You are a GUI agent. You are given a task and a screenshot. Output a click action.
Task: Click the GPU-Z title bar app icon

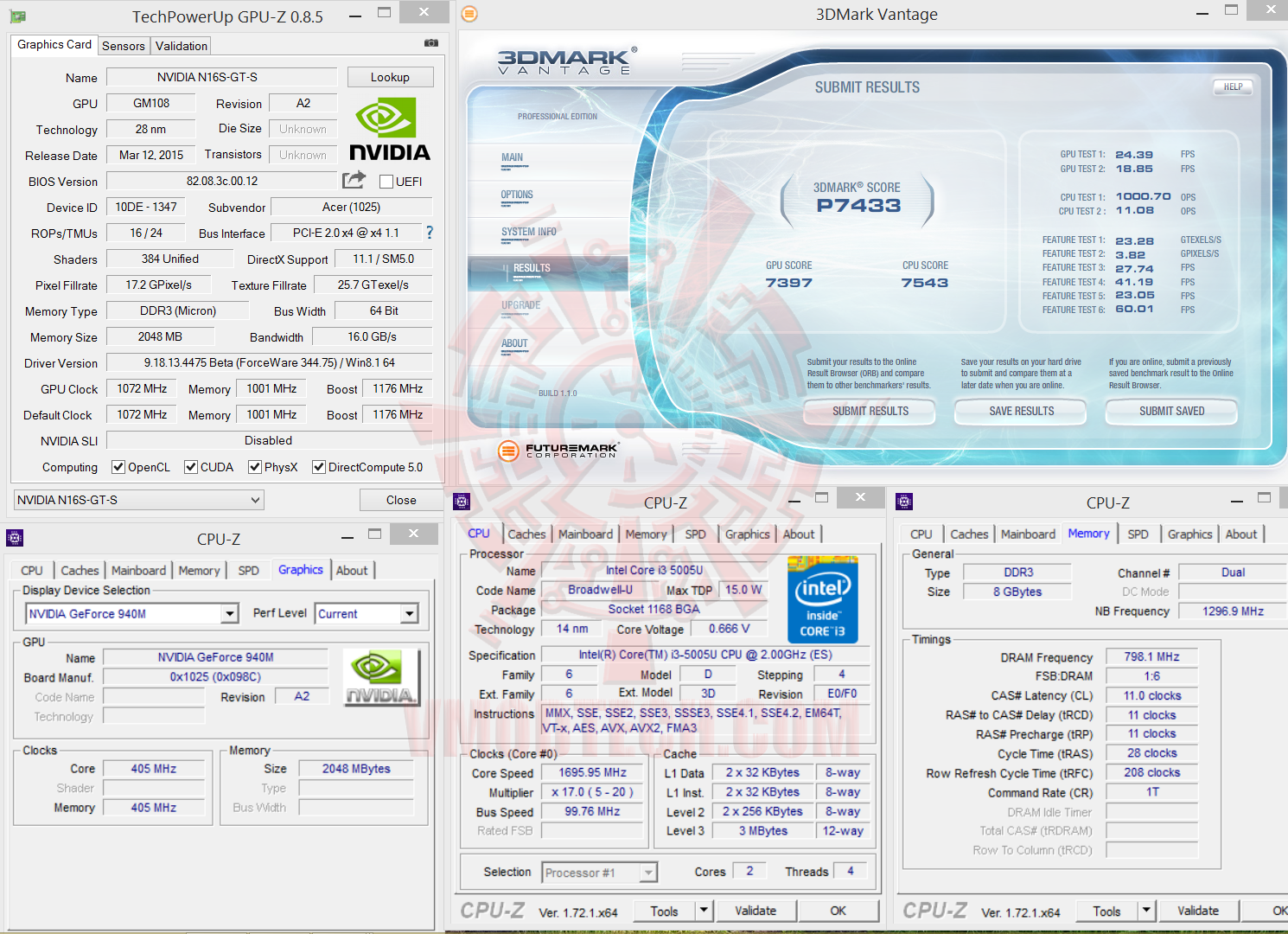tap(17, 16)
